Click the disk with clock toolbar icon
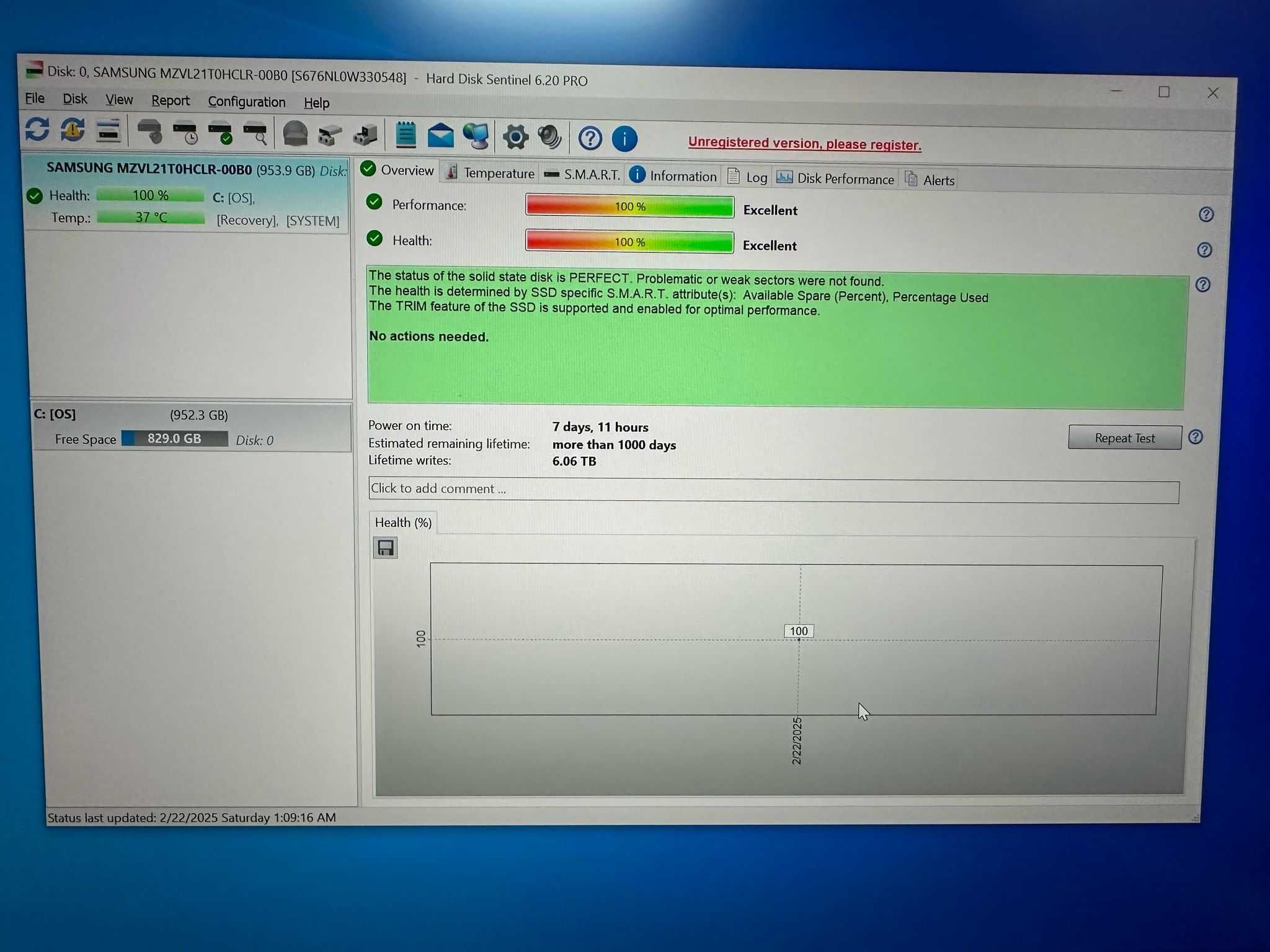 185,133
